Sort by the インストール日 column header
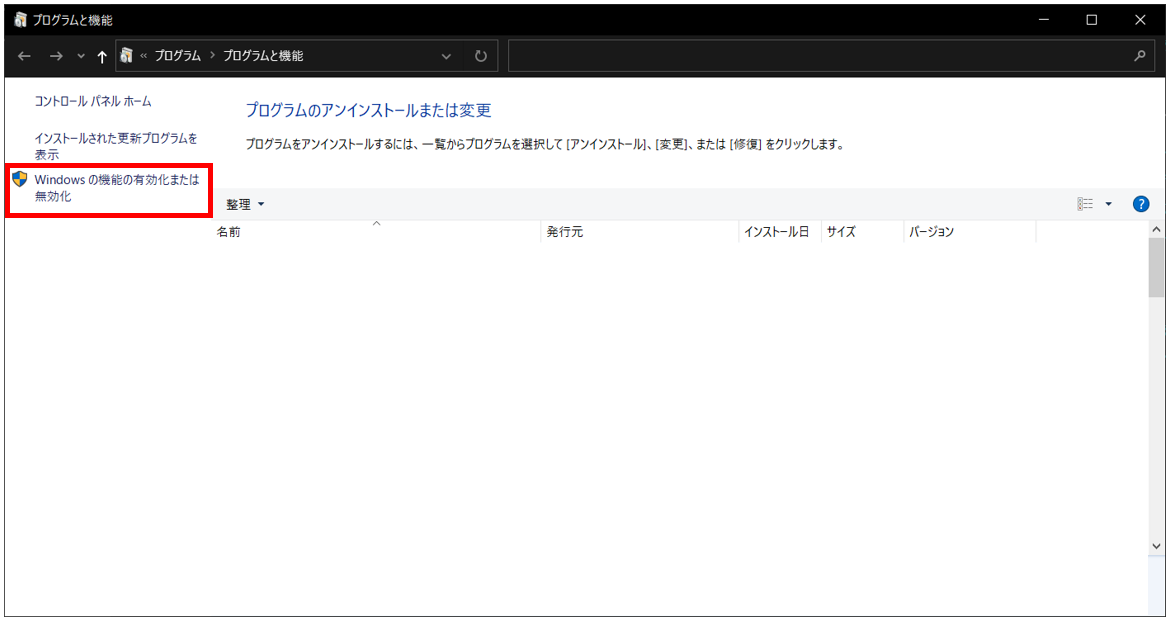The image size is (1171, 621). [780, 231]
